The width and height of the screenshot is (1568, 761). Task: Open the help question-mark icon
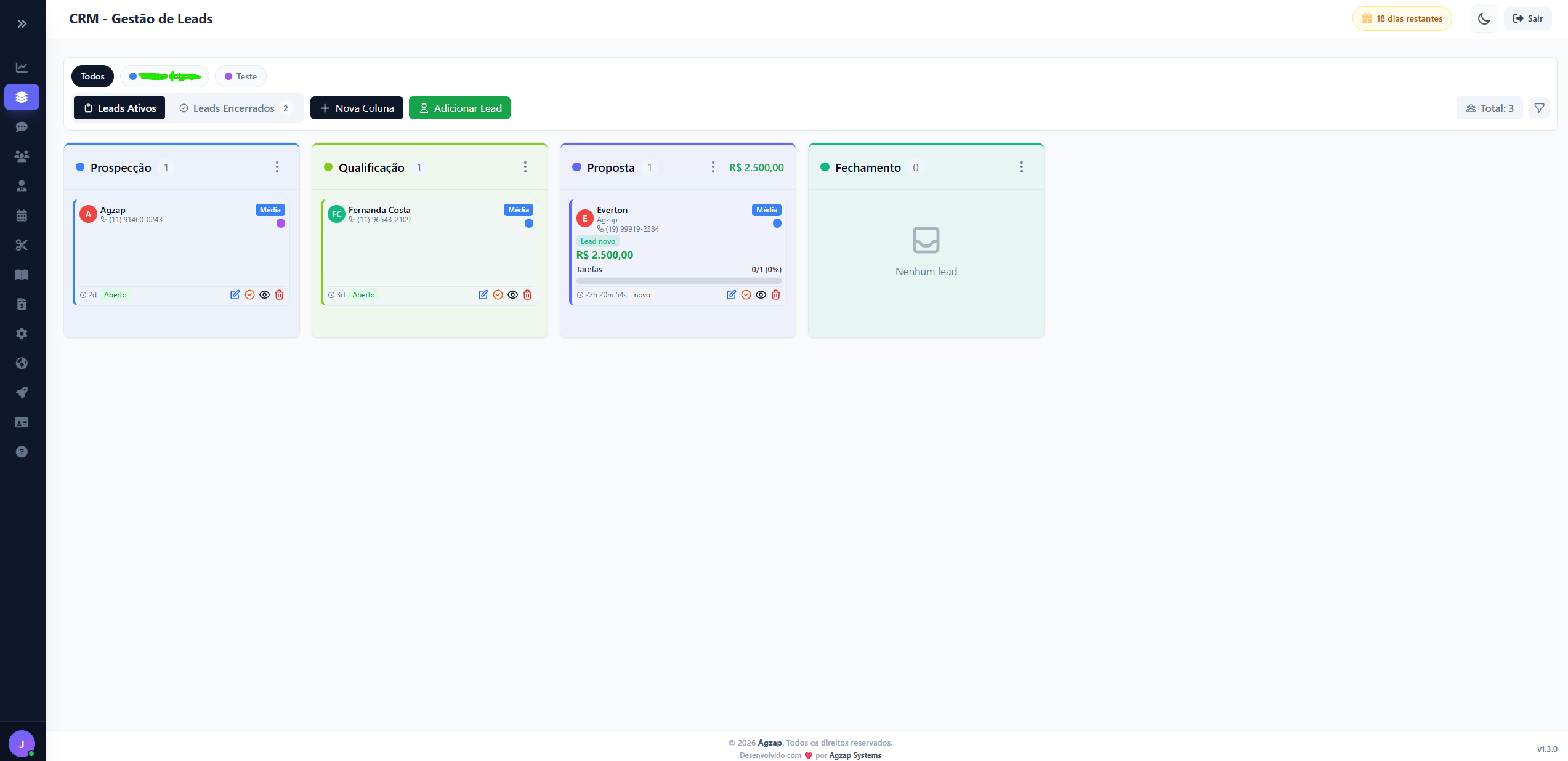22,451
